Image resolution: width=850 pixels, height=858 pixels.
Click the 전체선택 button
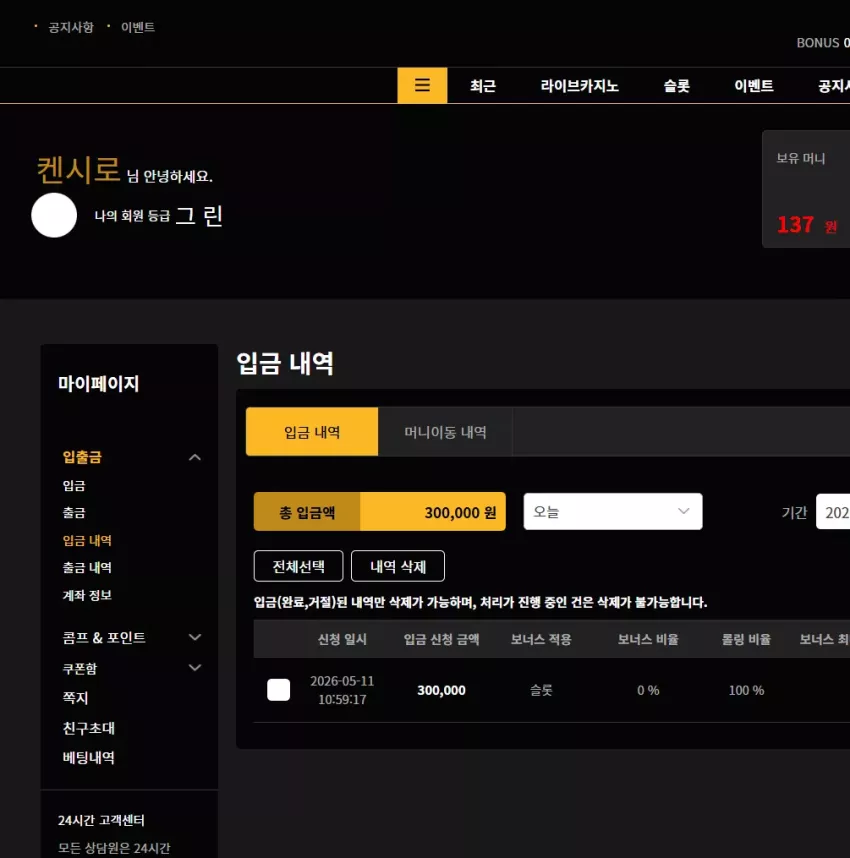click(x=299, y=566)
